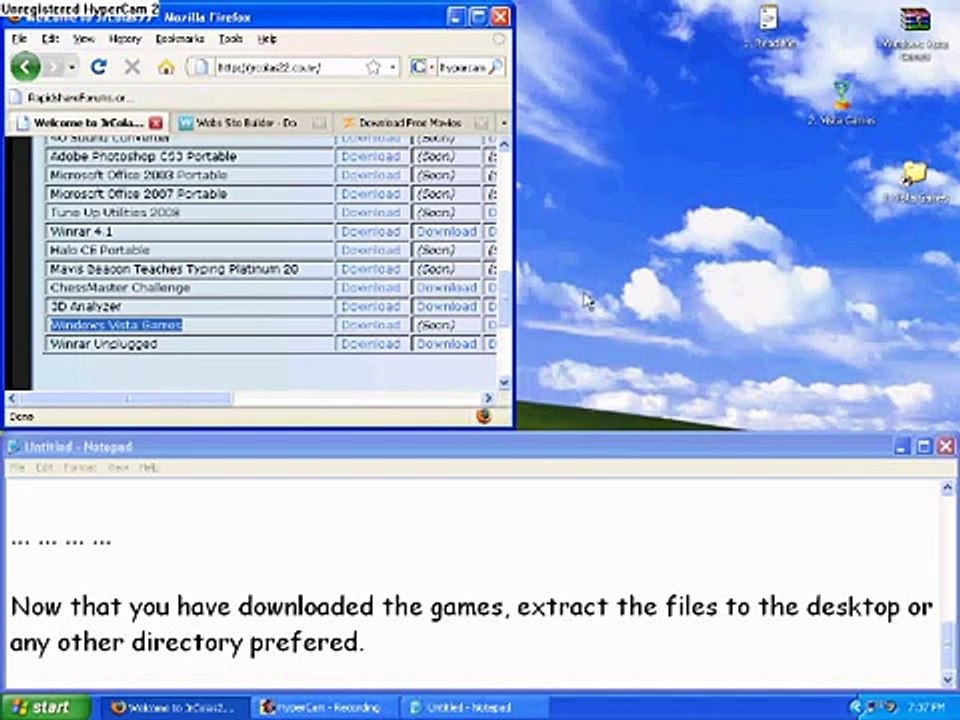Click Download link for Mavis Beacon Teaches Typing

point(371,269)
